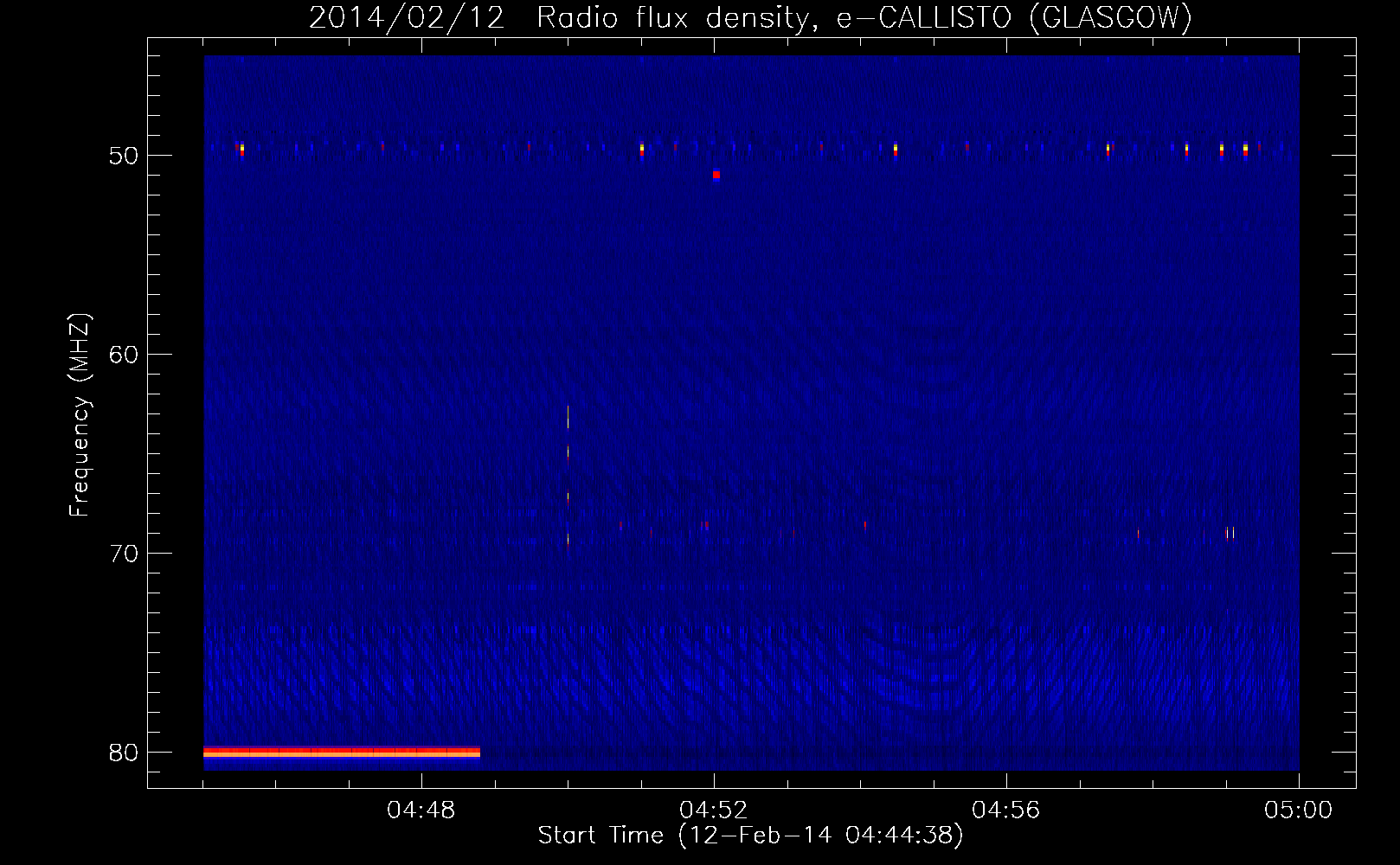Screen dimensions: 1400x865
Task: Click the bright orange band at 80 MHz
Action: point(342,753)
